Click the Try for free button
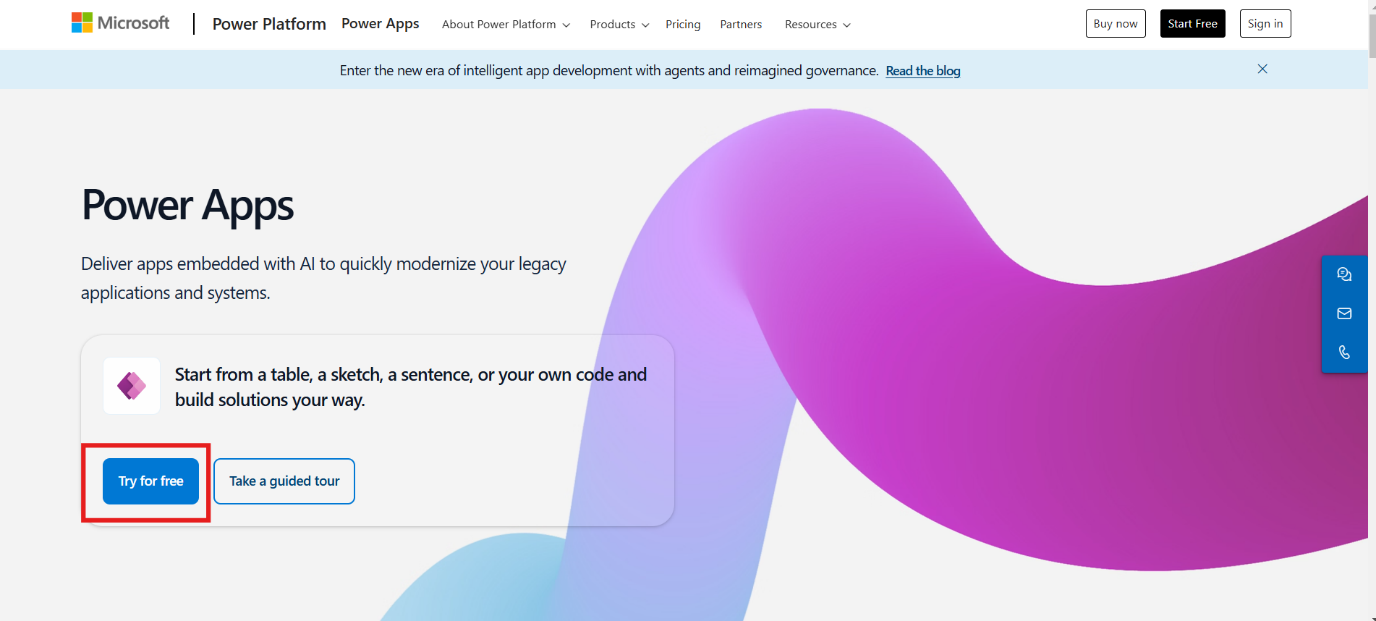Viewport: 1376px width, 621px height. click(150, 481)
